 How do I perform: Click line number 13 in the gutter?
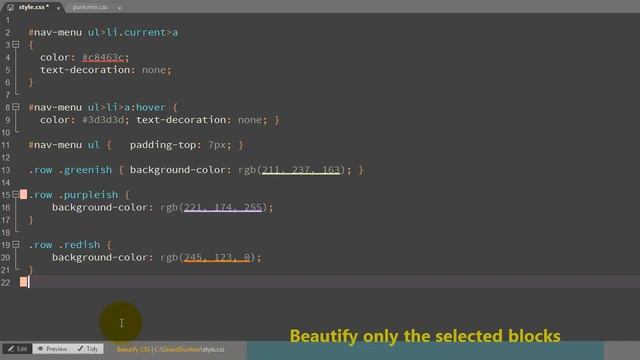[6, 170]
